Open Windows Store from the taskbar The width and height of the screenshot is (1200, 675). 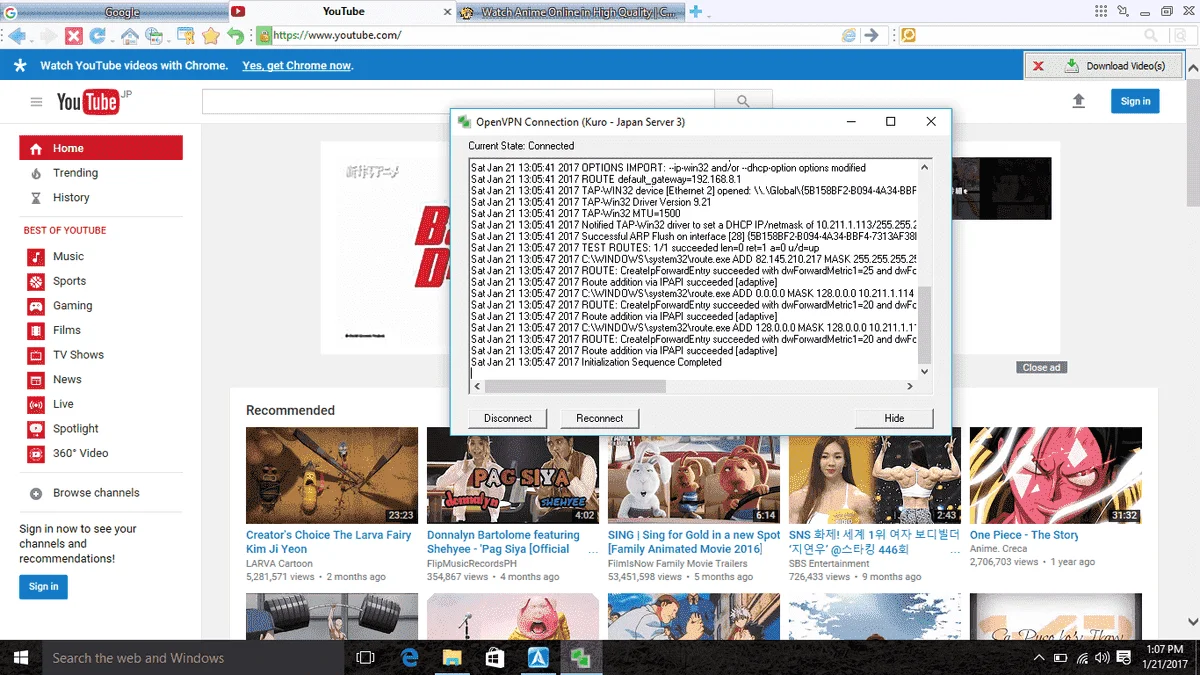pyautogui.click(x=494, y=657)
